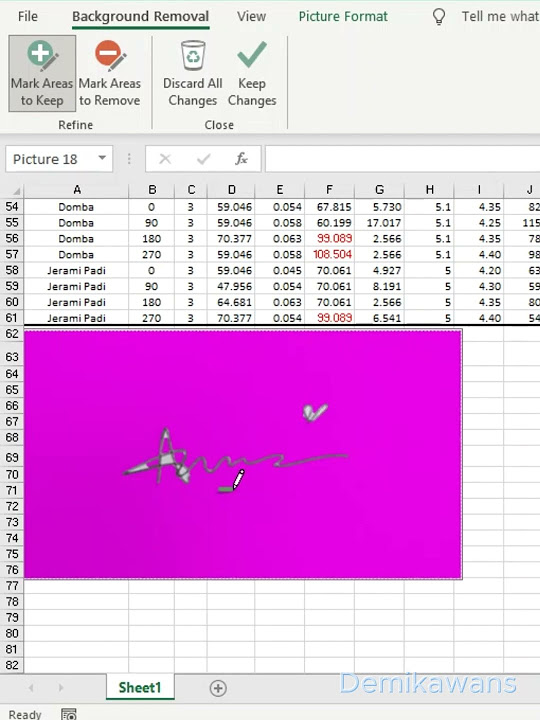Switch to the Background Removal tab
Screen dimensions: 540x720
click(x=141, y=17)
